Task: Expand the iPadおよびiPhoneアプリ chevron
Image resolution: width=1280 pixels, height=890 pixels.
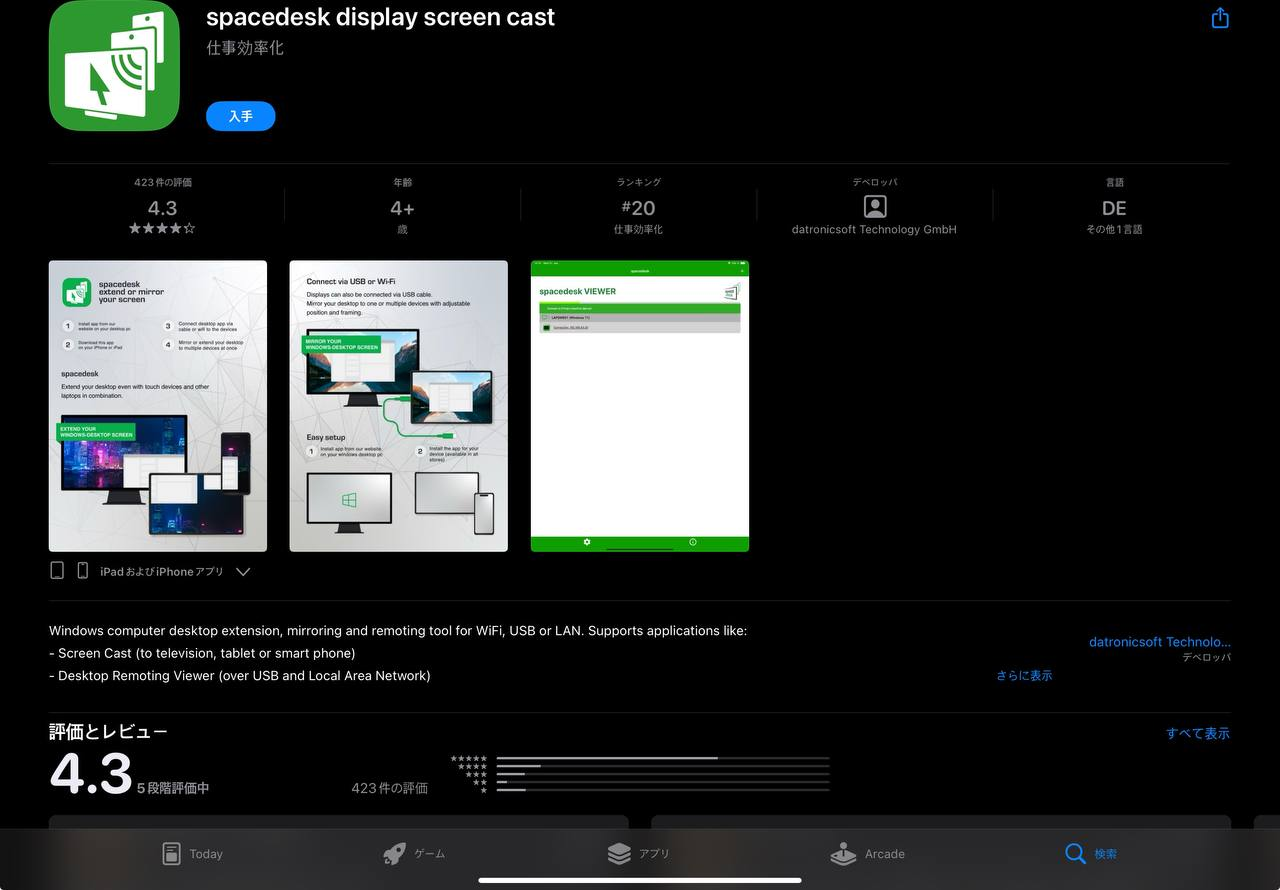Action: point(243,572)
